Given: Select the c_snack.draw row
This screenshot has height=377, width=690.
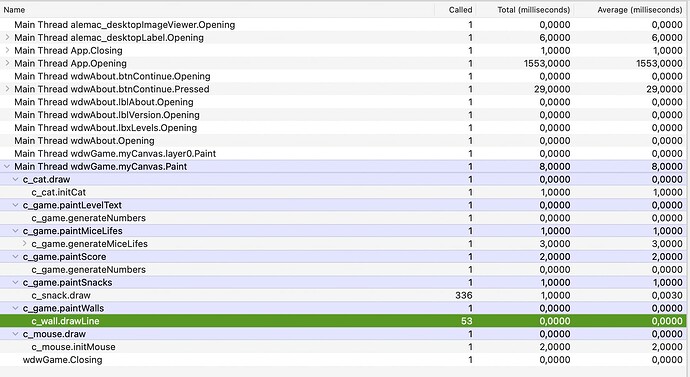Looking at the screenshot, I should [343, 295].
